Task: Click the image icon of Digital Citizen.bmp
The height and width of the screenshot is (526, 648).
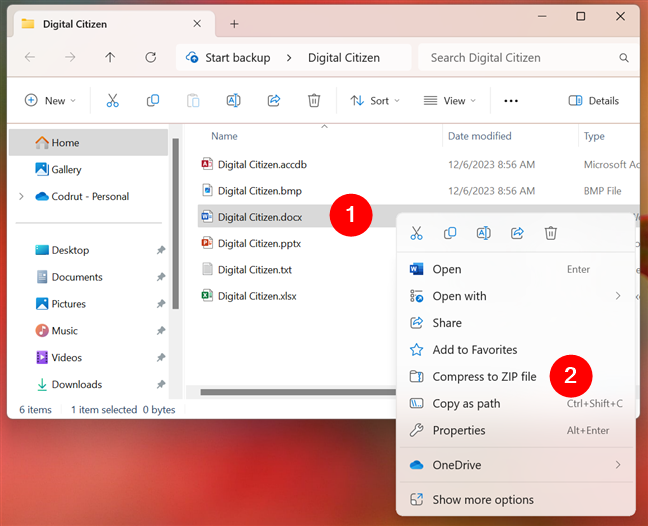Action: (207, 190)
